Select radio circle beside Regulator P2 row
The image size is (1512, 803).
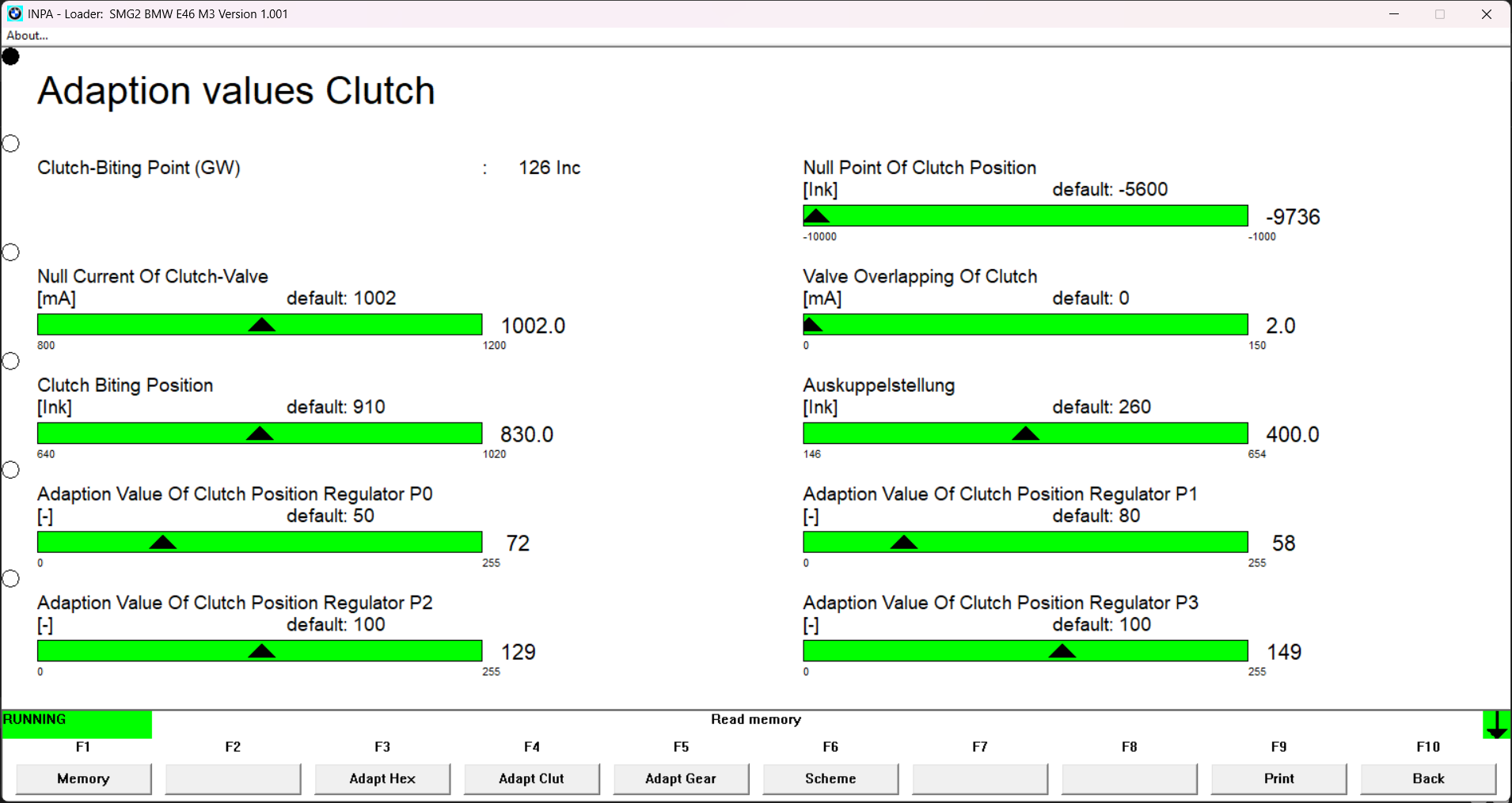pyautogui.click(x=10, y=578)
